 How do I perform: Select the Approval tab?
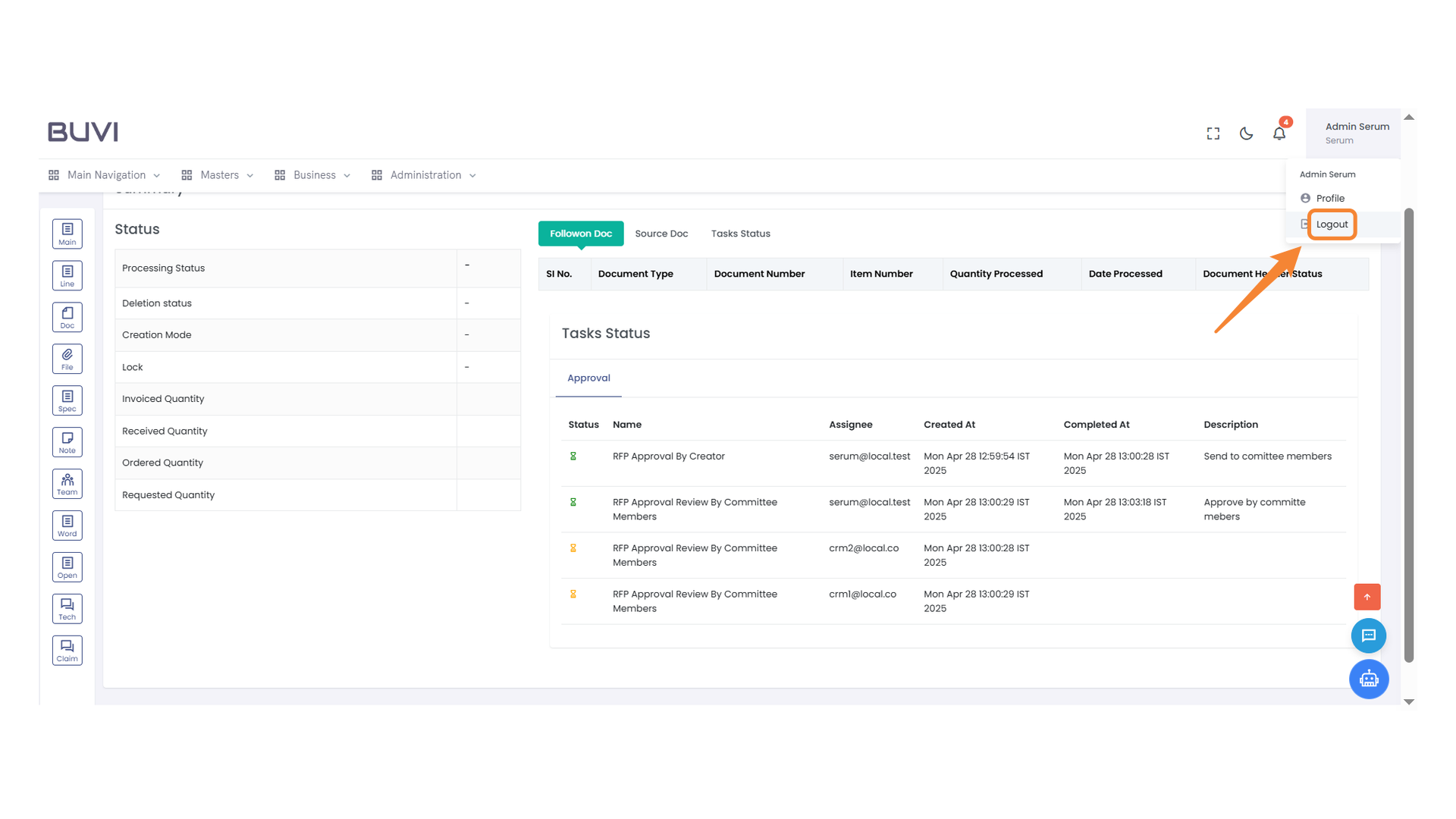[588, 378]
